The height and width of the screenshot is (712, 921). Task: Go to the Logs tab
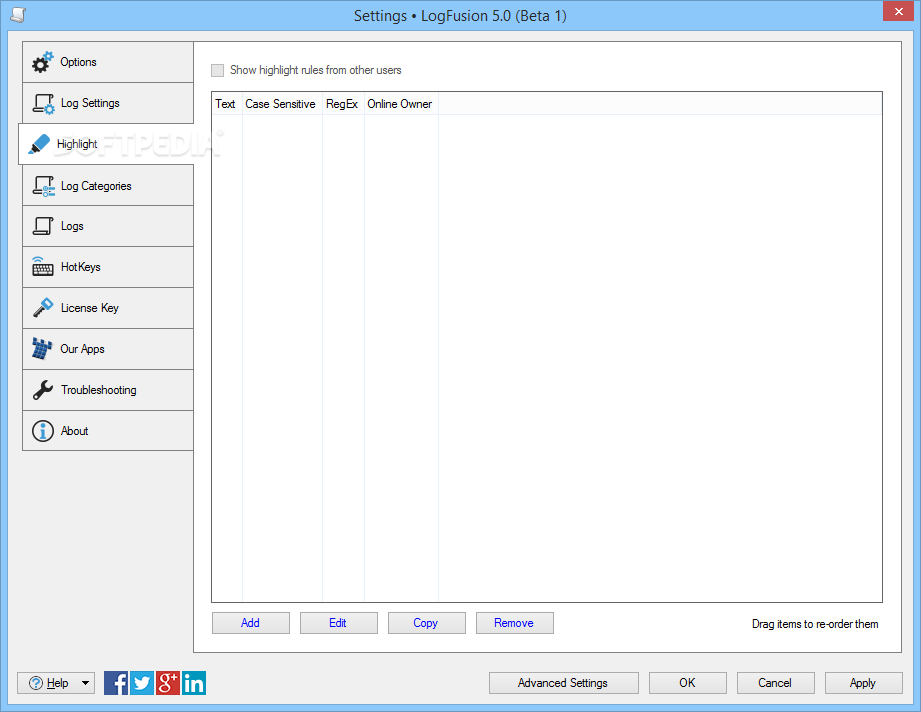pos(108,226)
